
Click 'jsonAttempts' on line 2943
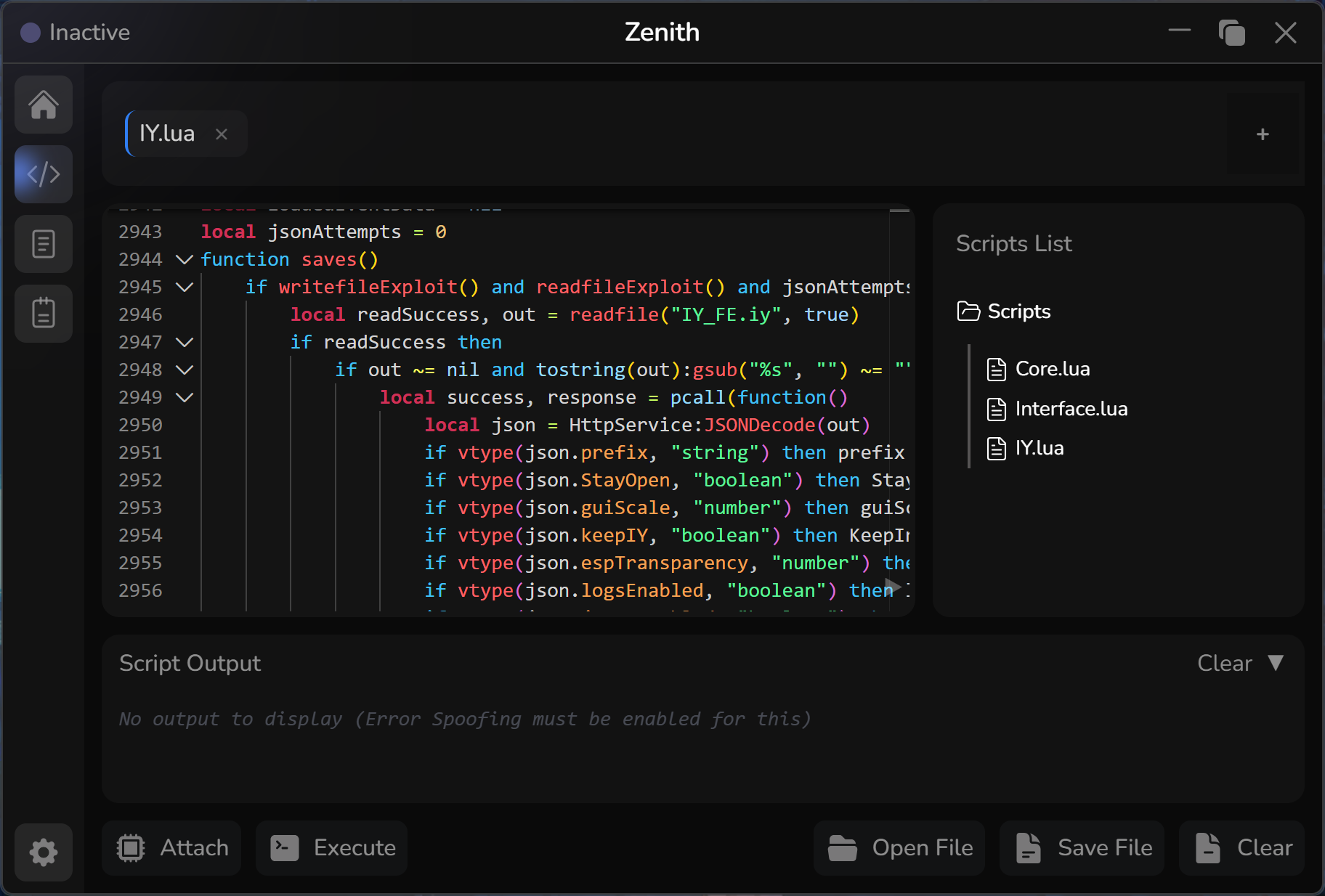pos(334,232)
